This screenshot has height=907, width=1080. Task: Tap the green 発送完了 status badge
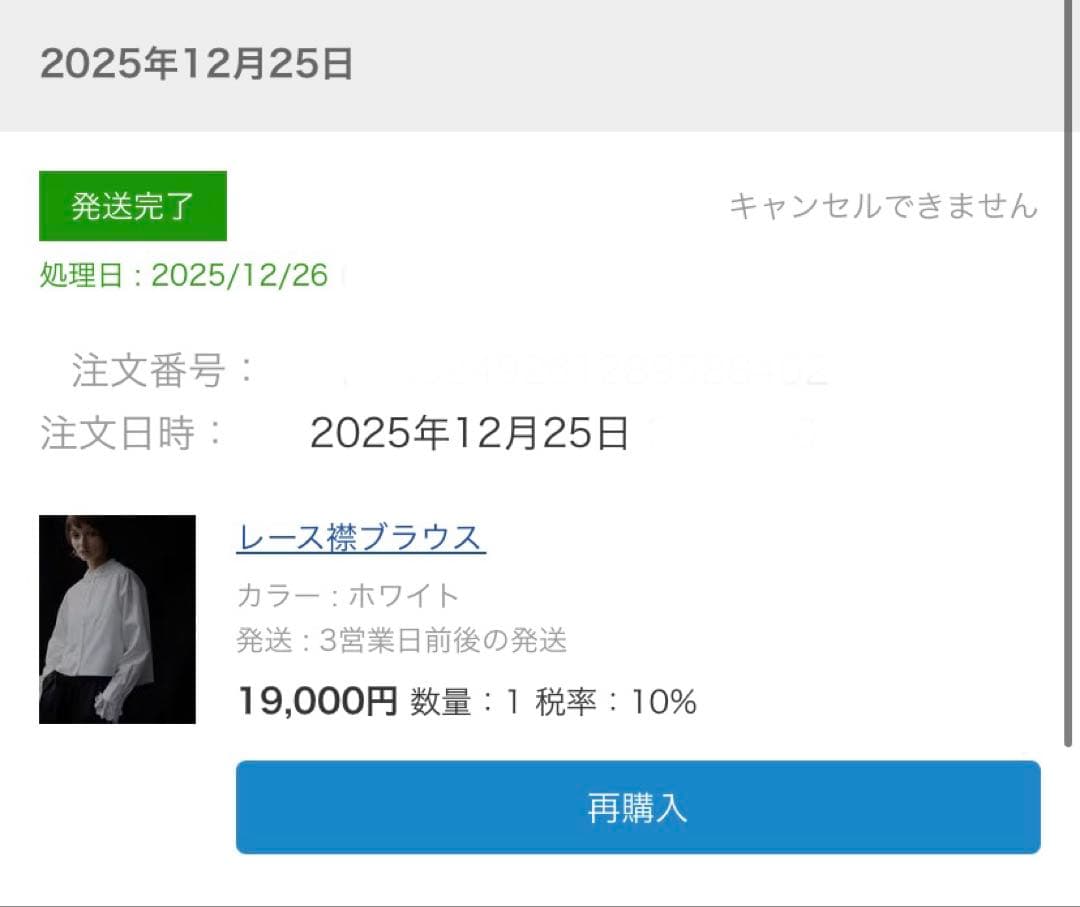pos(132,206)
